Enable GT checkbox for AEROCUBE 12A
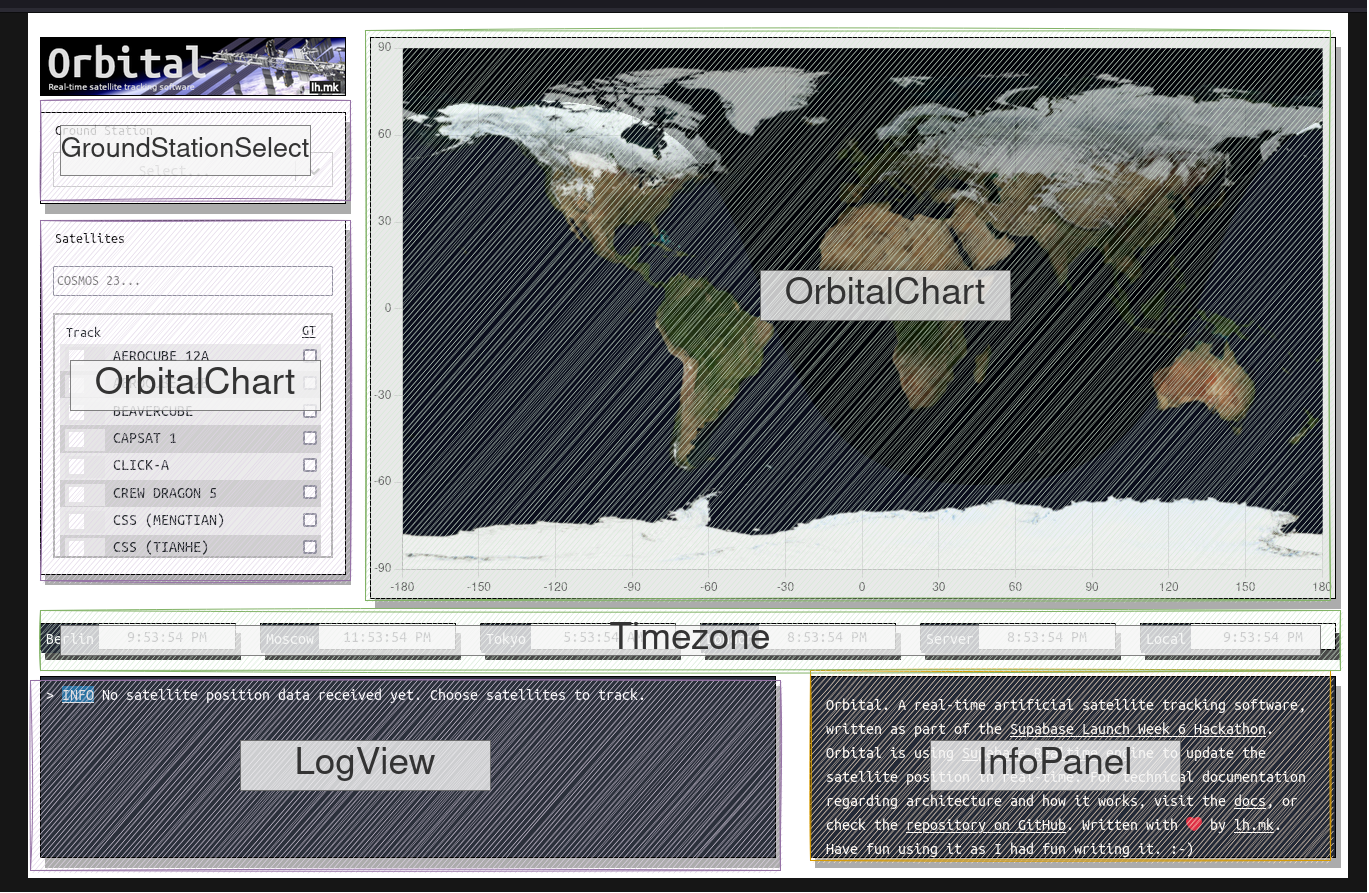 [310, 356]
